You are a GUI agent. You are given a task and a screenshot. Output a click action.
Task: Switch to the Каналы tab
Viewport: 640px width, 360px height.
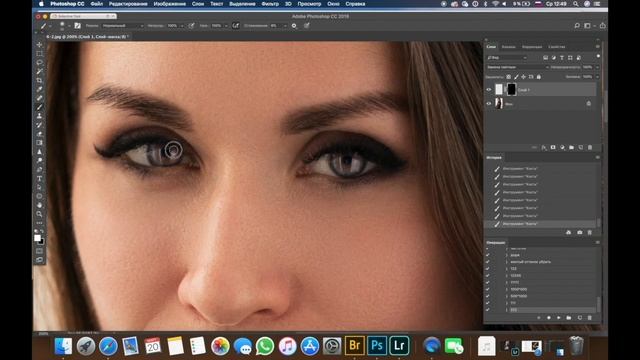click(509, 47)
